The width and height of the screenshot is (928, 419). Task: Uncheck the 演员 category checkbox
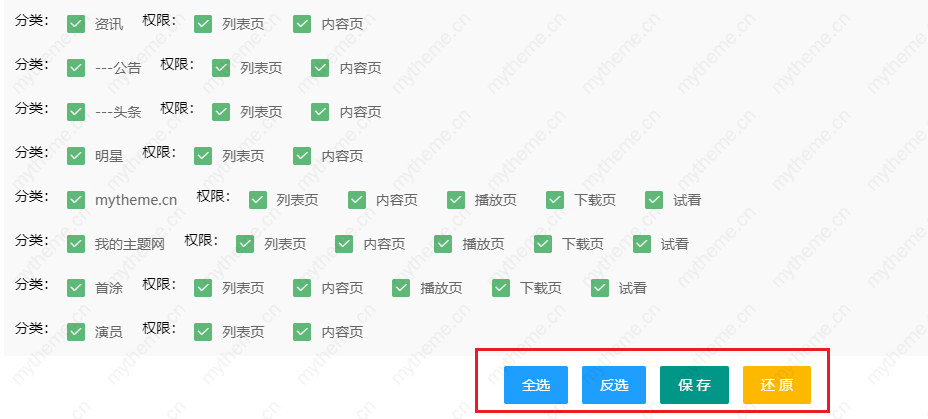76,332
